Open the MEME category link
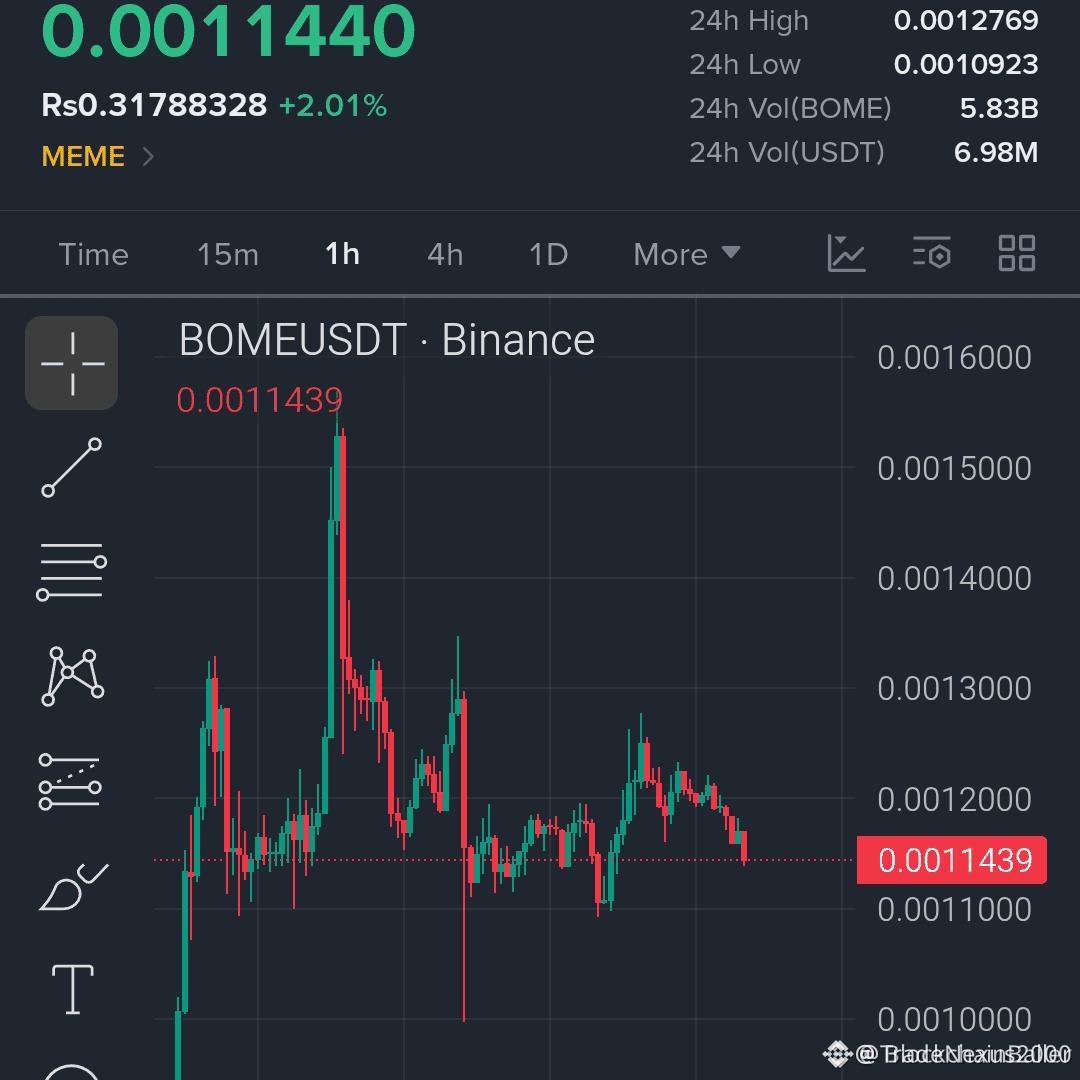1080x1080 pixels. pyautogui.click(x=83, y=156)
